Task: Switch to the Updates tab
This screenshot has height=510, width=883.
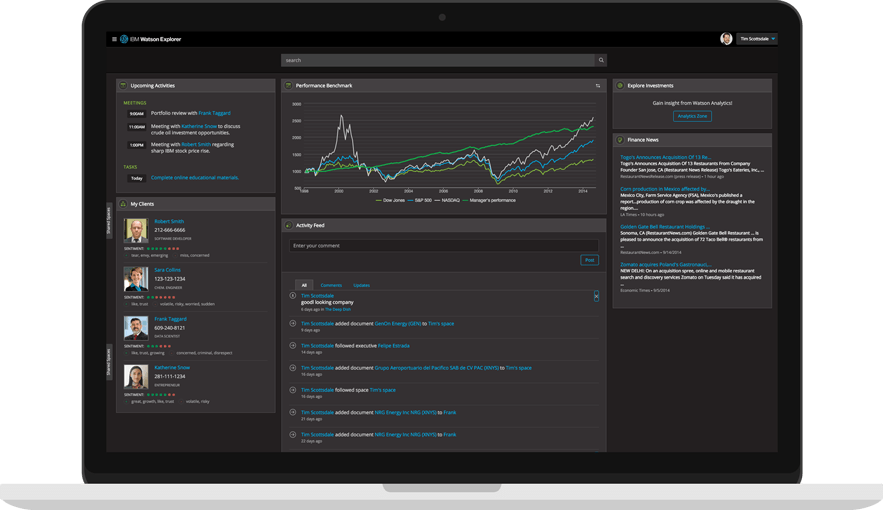Action: (362, 285)
